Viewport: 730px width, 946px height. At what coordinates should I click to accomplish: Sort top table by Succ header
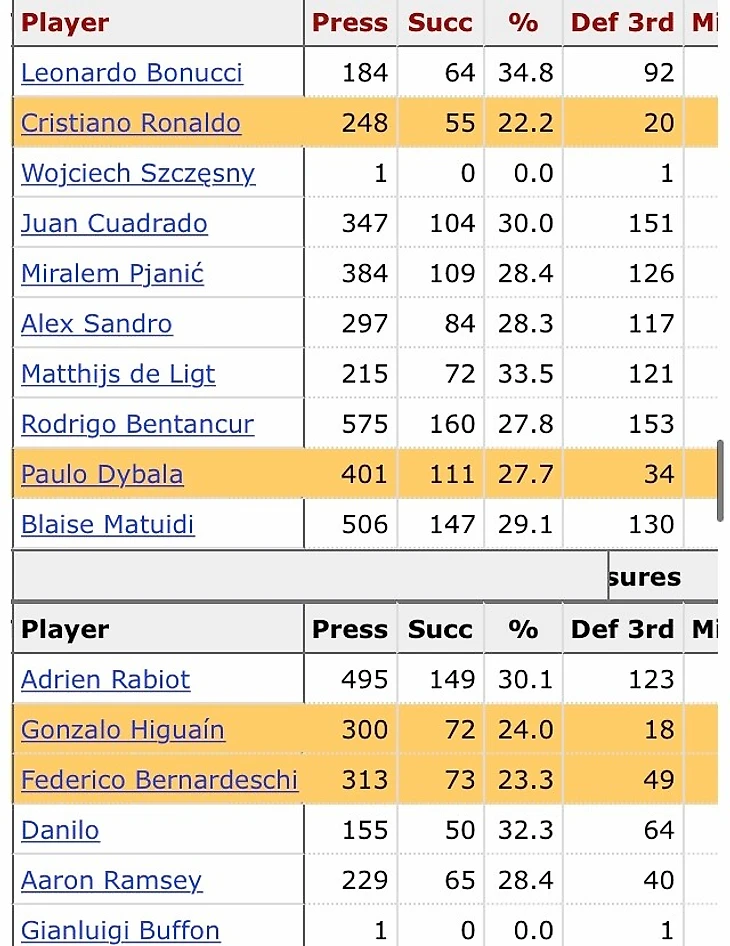[x=440, y=22]
